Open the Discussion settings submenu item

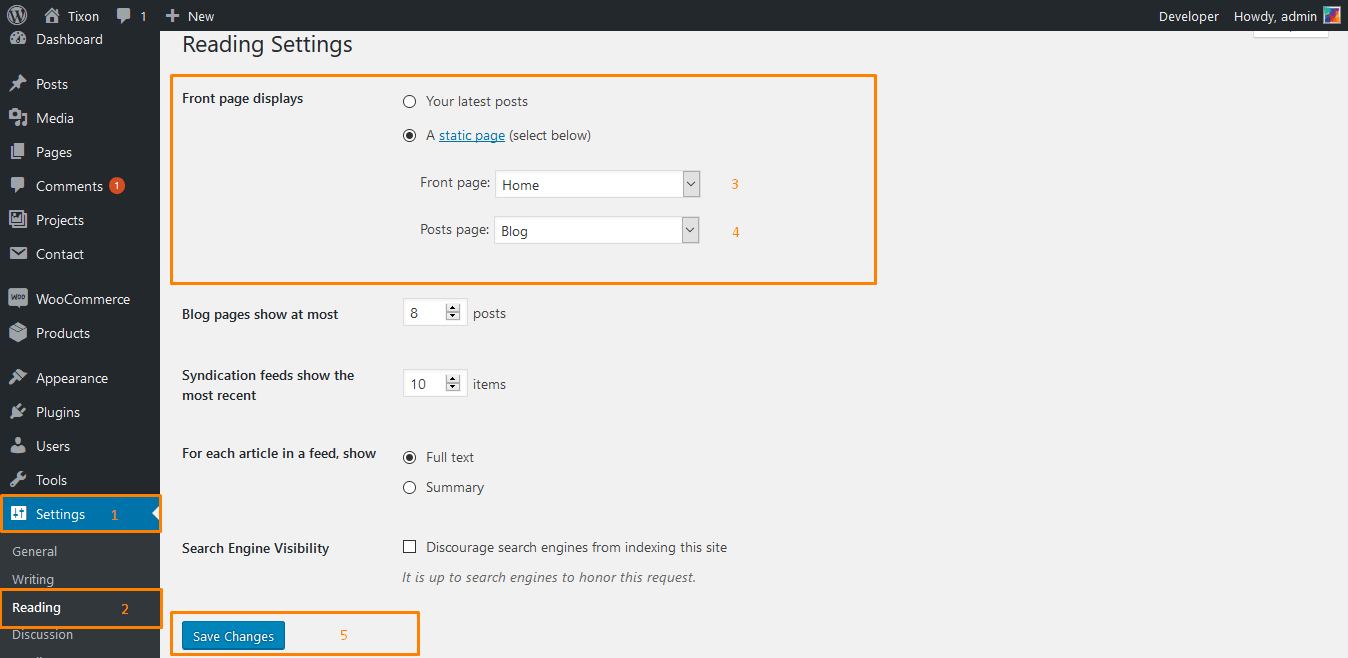point(42,634)
